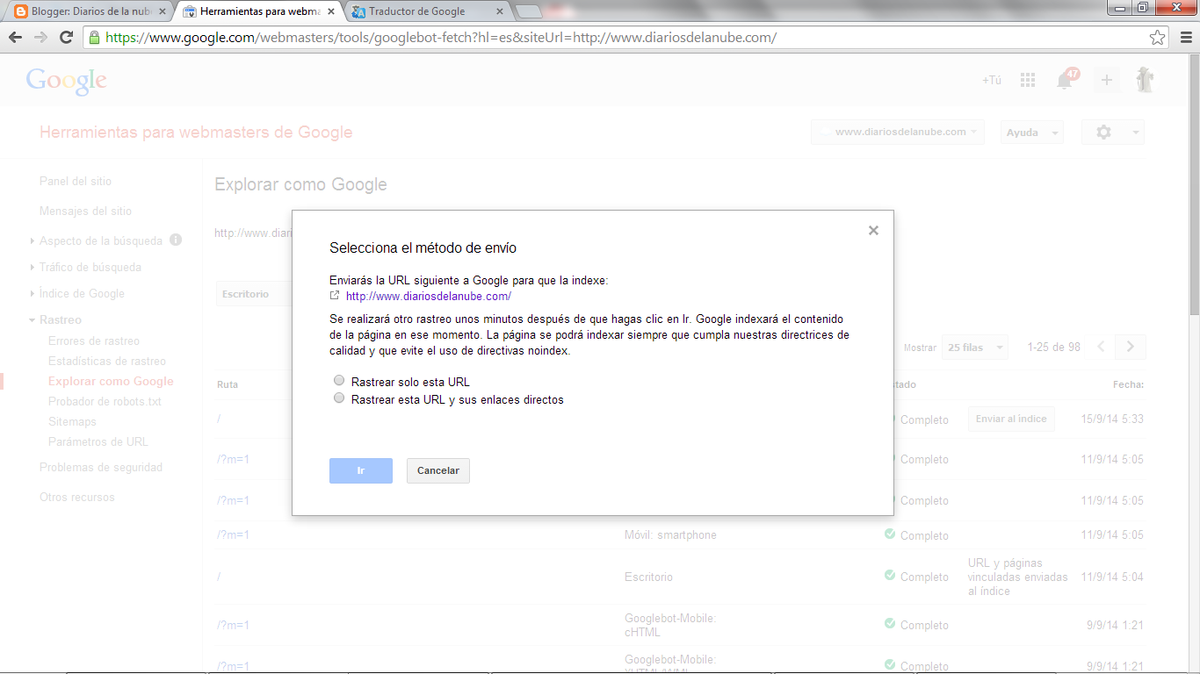Click the blue Ir button
The height and width of the screenshot is (674, 1200).
click(x=360, y=470)
